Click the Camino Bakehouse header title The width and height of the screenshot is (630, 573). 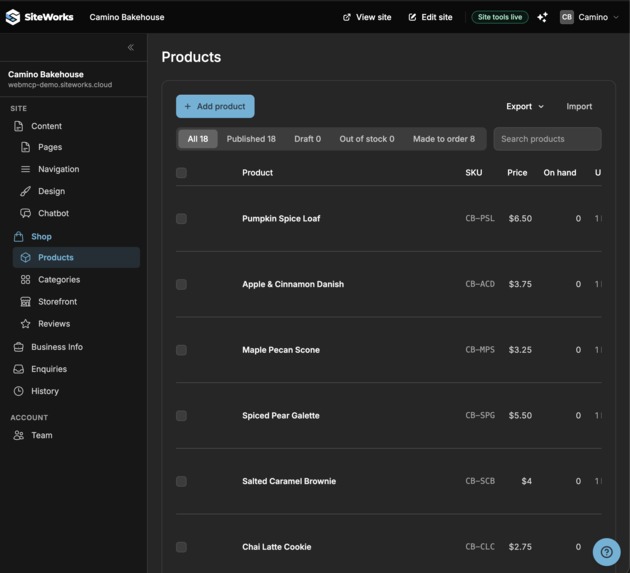coord(127,17)
